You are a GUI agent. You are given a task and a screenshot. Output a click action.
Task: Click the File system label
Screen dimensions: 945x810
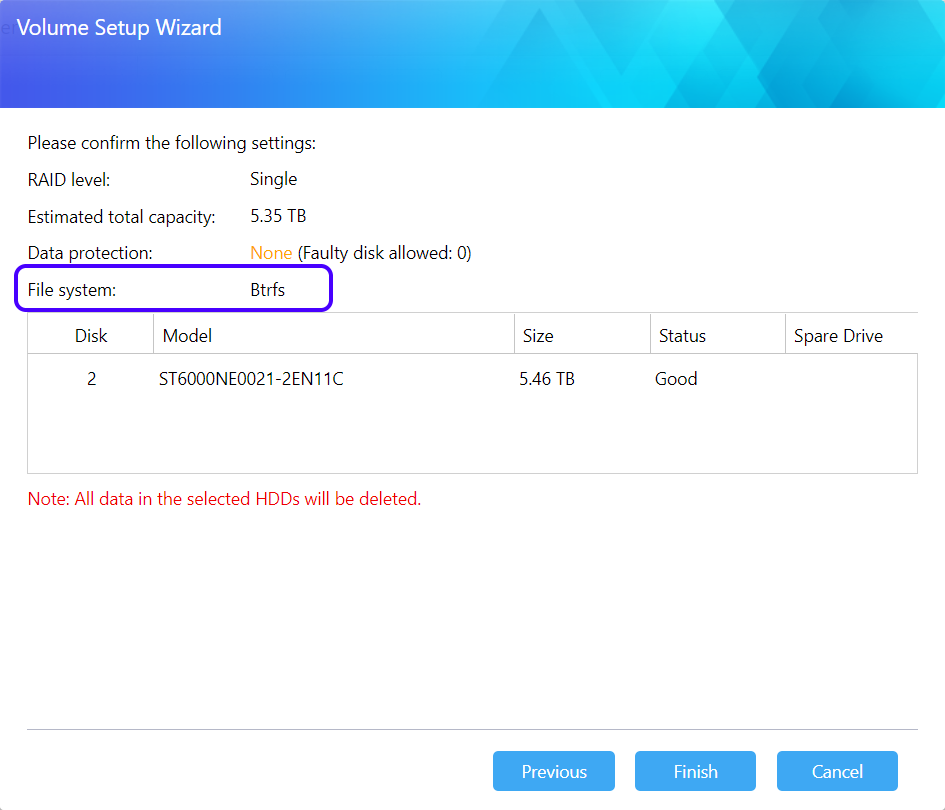72,291
